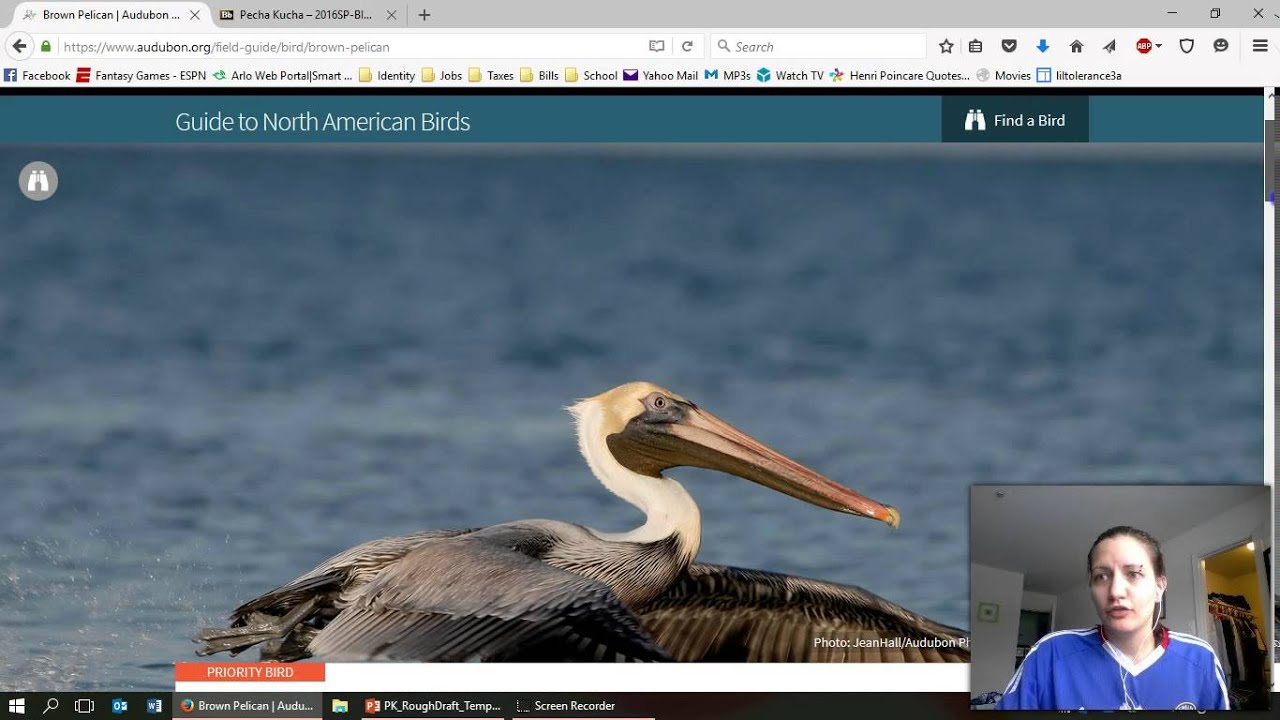Click the Find a Bird button

tap(1015, 120)
